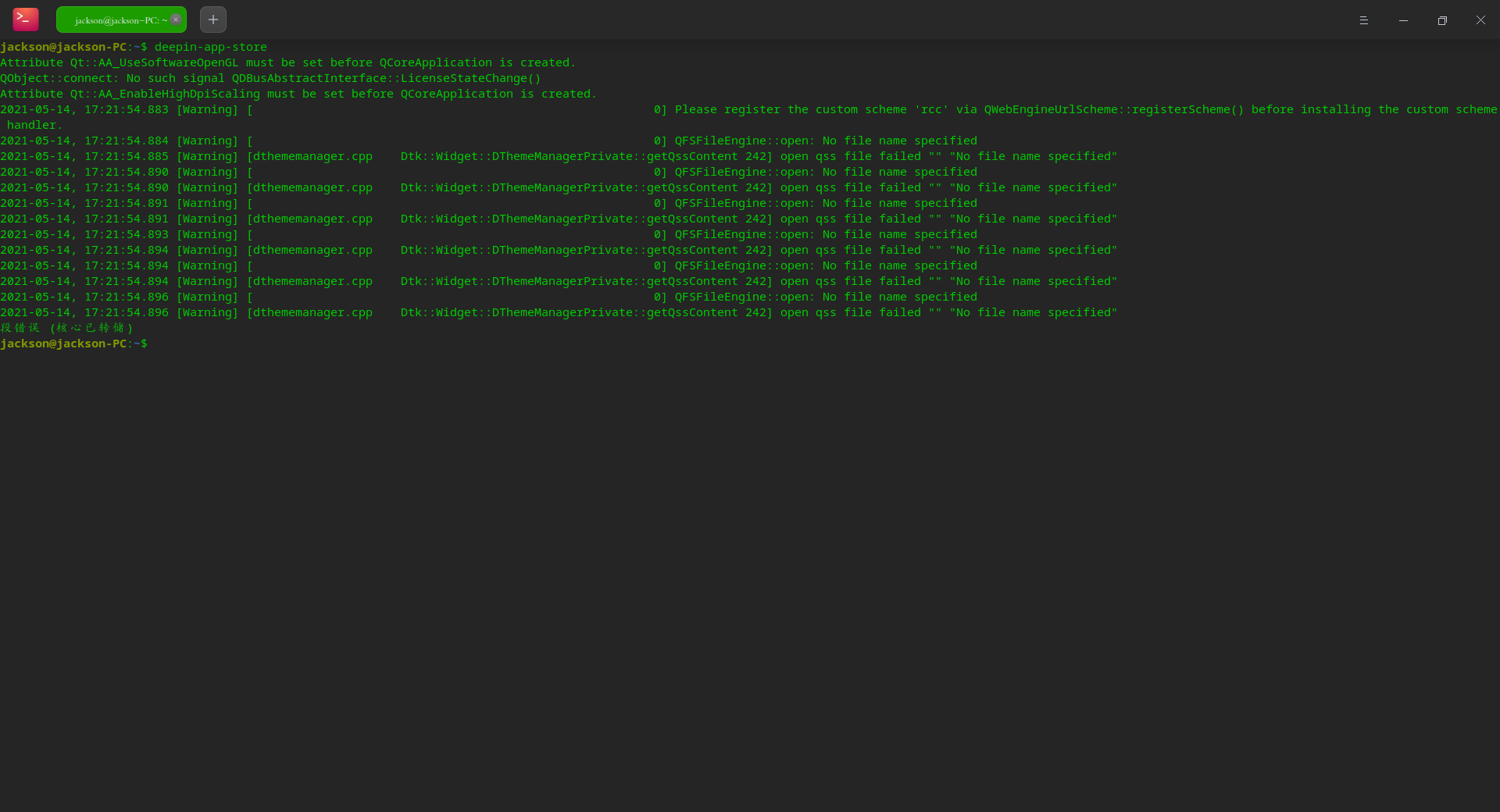Click the QWebEngineUrlScheme::registerScheme() text
1500x812 pixels.
click(1113, 110)
